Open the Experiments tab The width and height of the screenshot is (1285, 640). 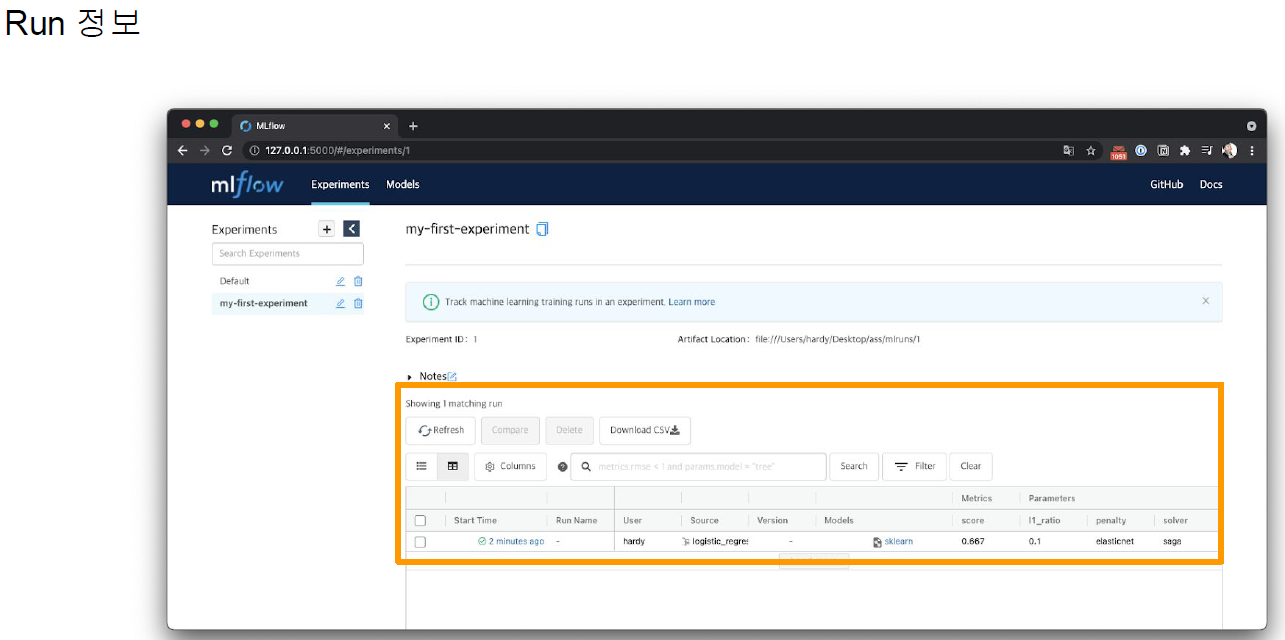coord(340,184)
